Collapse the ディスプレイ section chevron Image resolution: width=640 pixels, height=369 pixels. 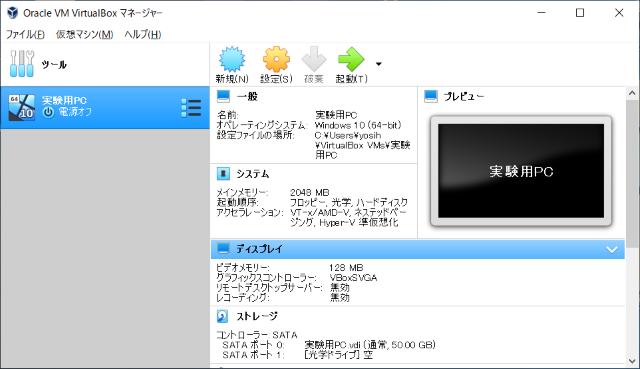click(x=611, y=249)
